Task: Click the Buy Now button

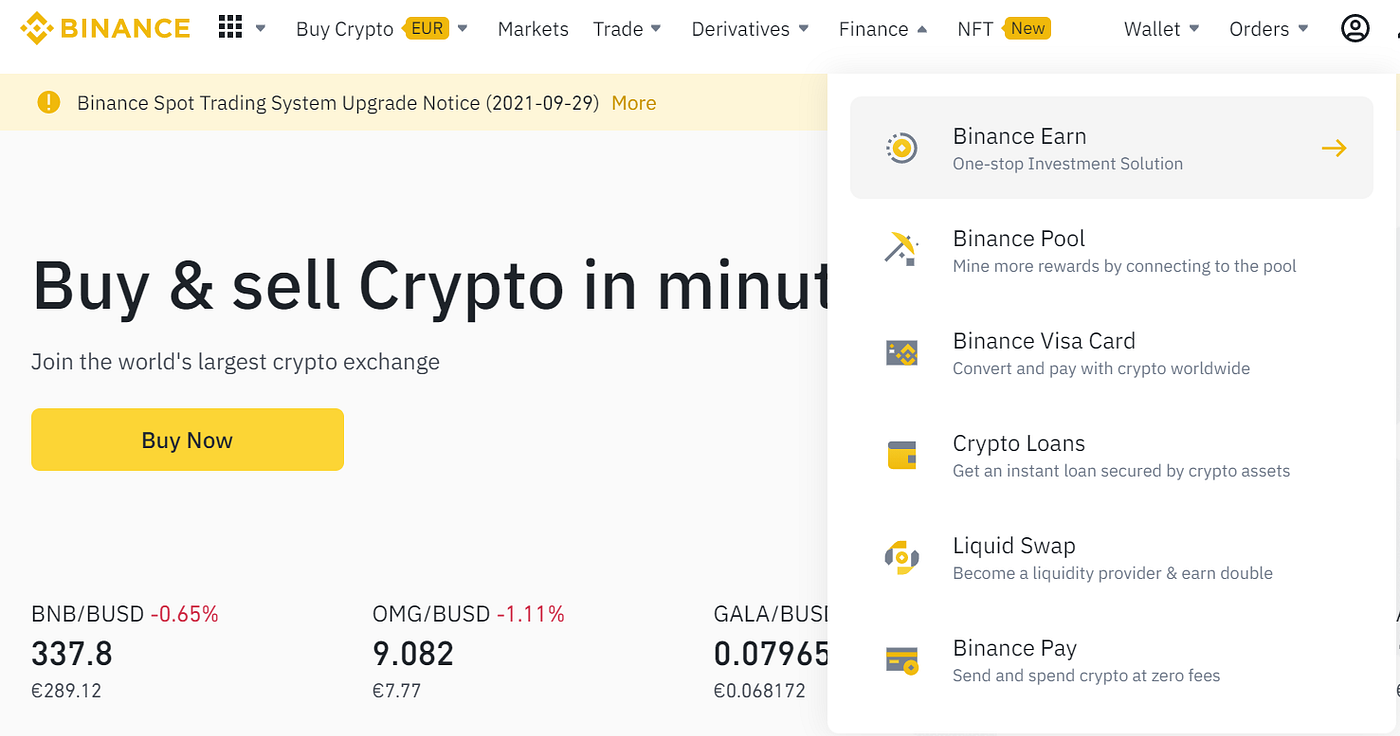Action: tap(187, 439)
